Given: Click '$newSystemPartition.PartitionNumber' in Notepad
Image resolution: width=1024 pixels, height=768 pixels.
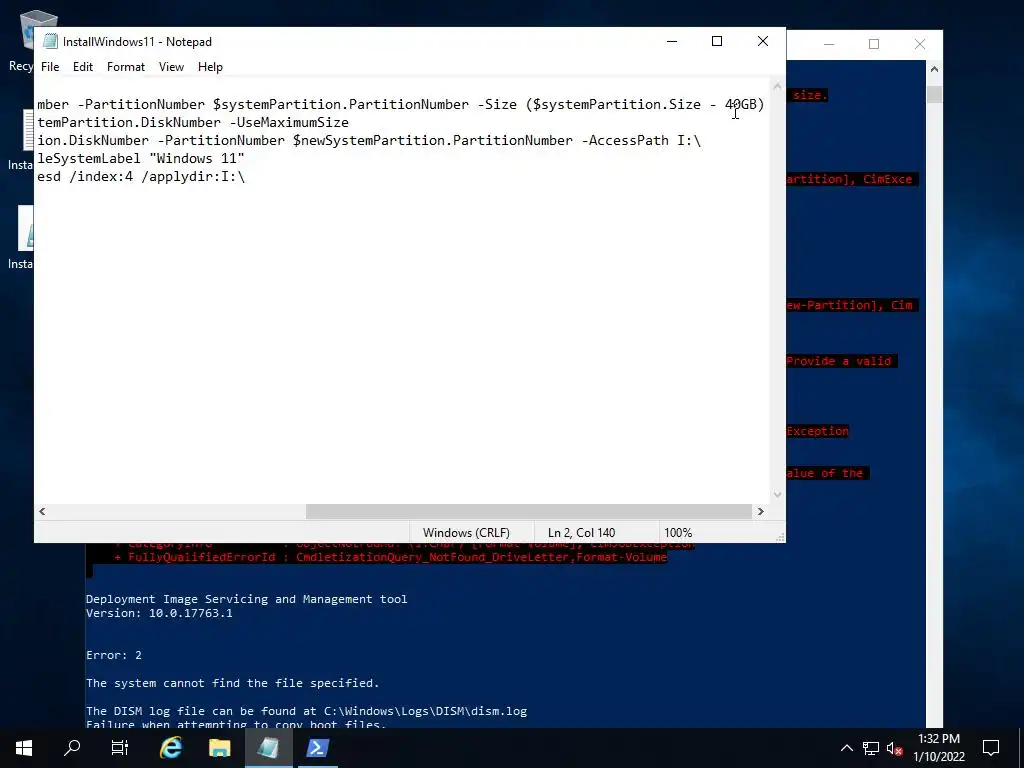Looking at the screenshot, I should coord(433,140).
